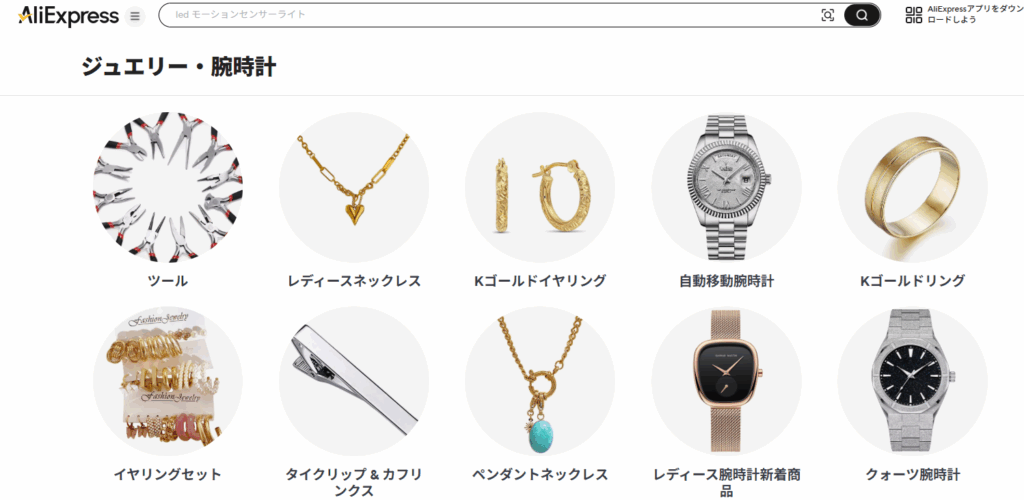Open the silver automatic watch image

click(x=726, y=187)
